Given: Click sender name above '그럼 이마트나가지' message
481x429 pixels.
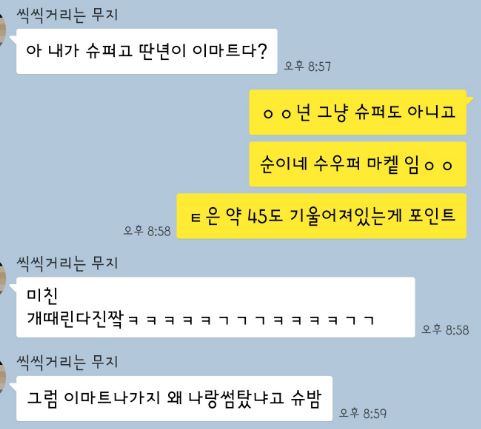Looking at the screenshot, I should pyautogui.click(x=67, y=362).
